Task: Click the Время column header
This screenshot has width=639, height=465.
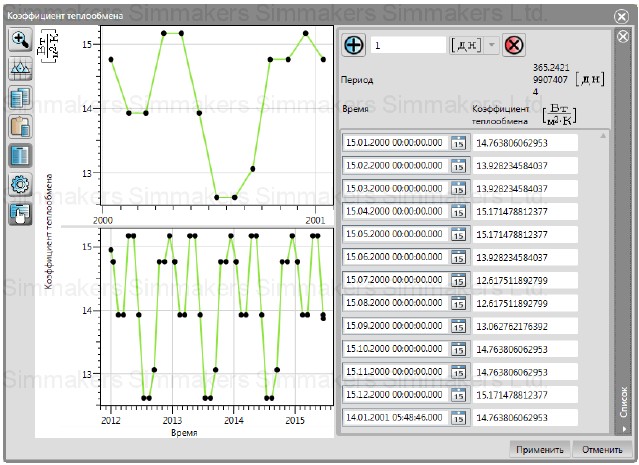Action: point(355,109)
